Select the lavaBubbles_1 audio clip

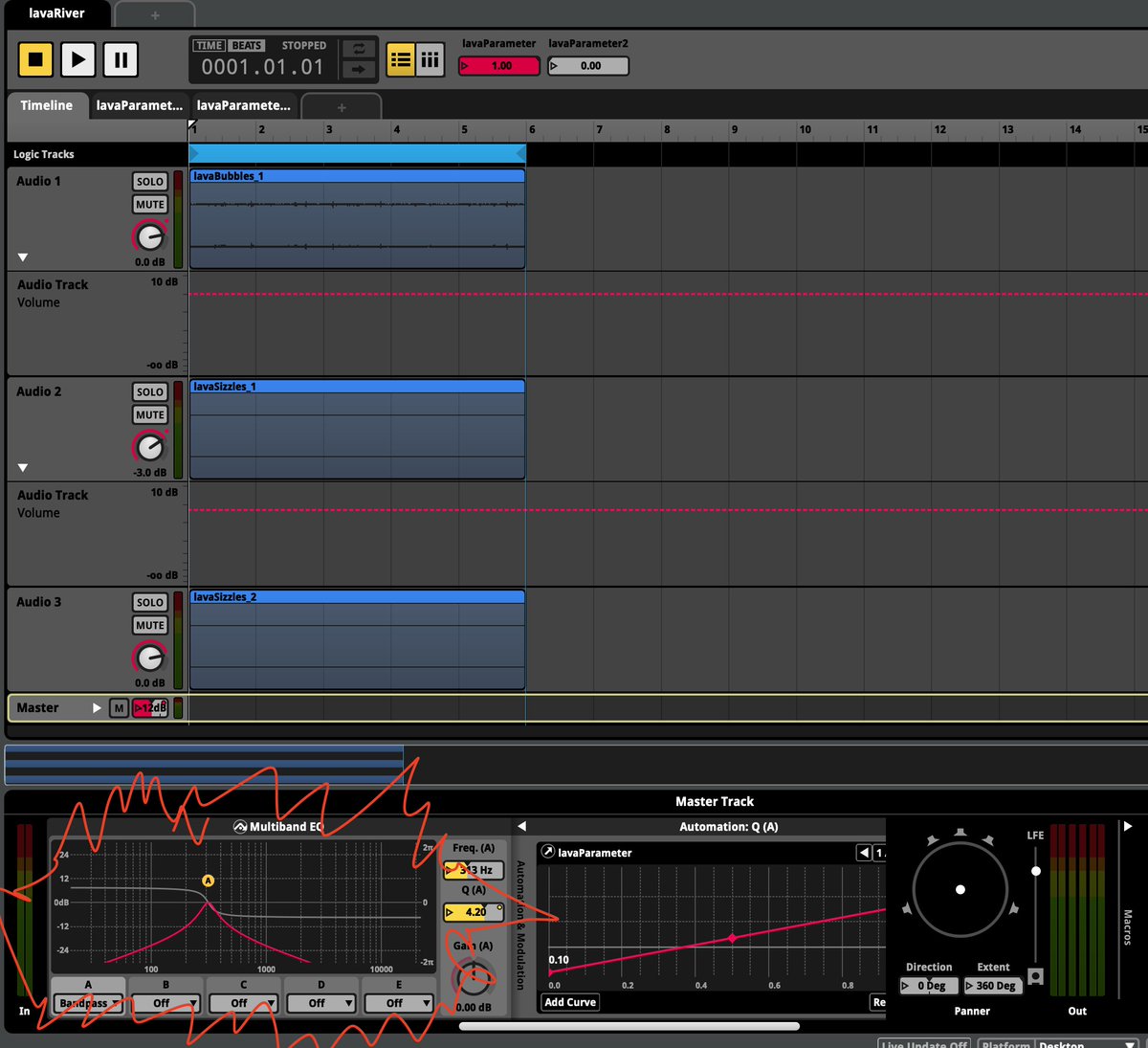click(x=357, y=219)
